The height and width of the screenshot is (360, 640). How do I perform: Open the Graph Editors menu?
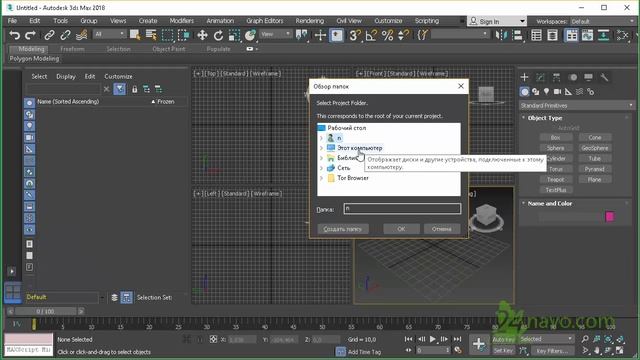(x=264, y=21)
